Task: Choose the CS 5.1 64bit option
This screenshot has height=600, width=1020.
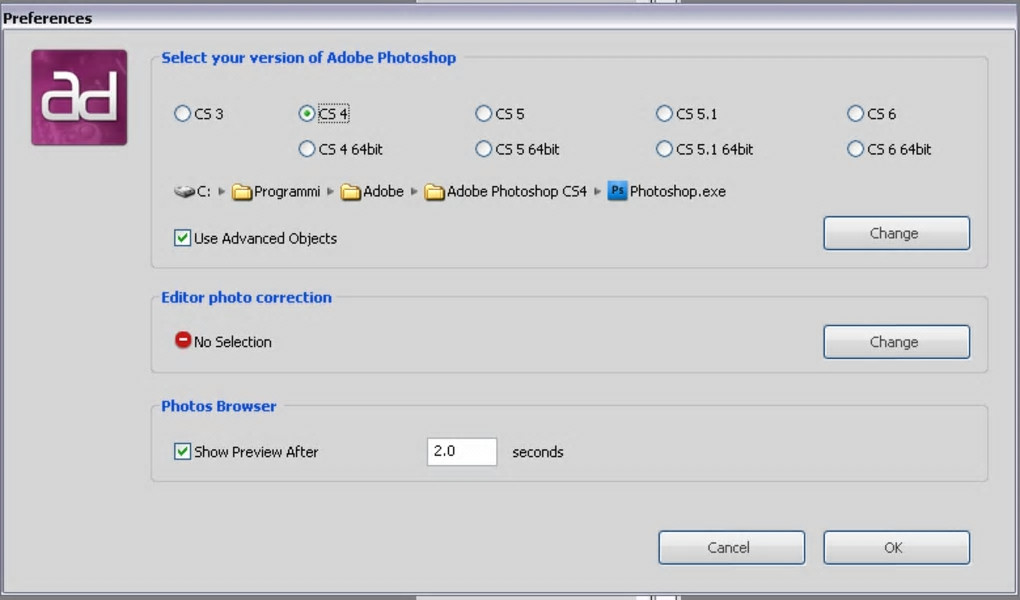Action: tap(664, 149)
